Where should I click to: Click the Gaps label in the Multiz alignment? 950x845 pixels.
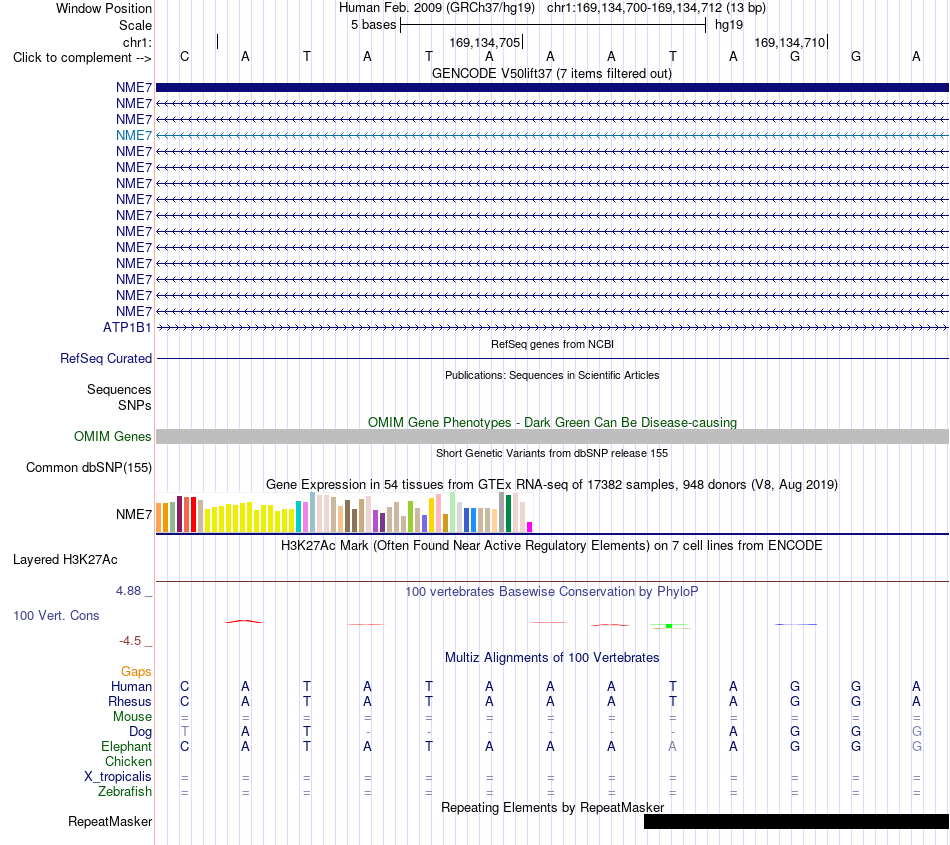[136, 671]
